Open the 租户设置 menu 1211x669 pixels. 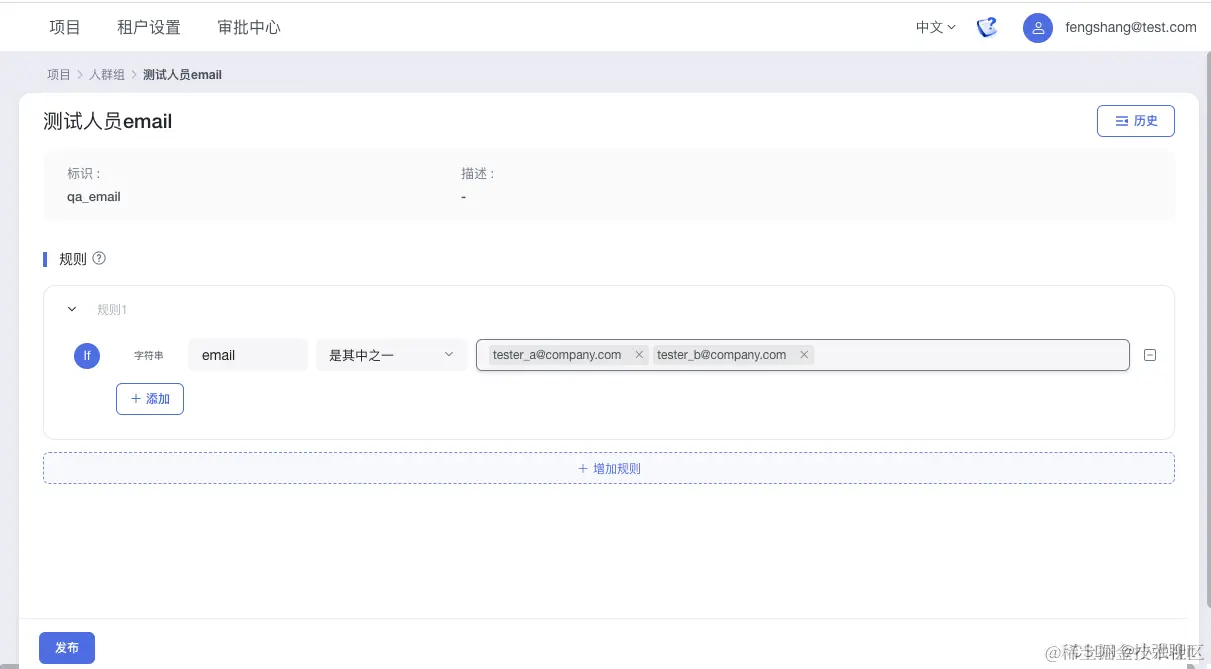[x=149, y=28]
